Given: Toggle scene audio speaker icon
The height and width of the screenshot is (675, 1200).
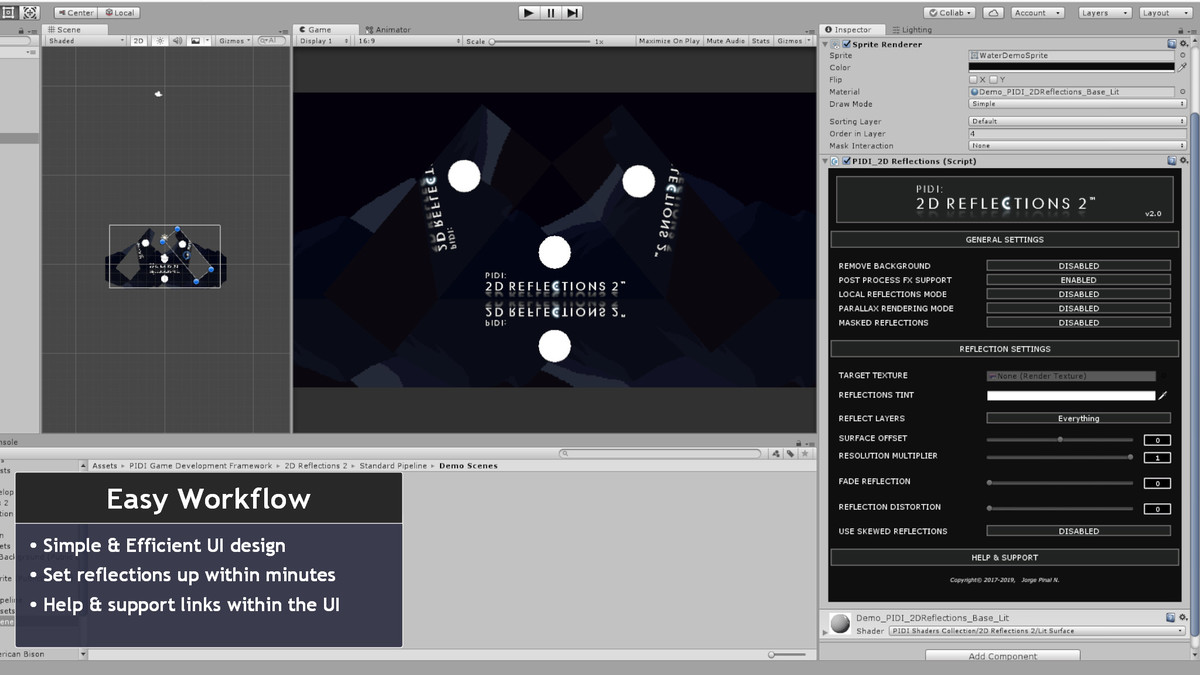Looking at the screenshot, I should coord(176,41).
